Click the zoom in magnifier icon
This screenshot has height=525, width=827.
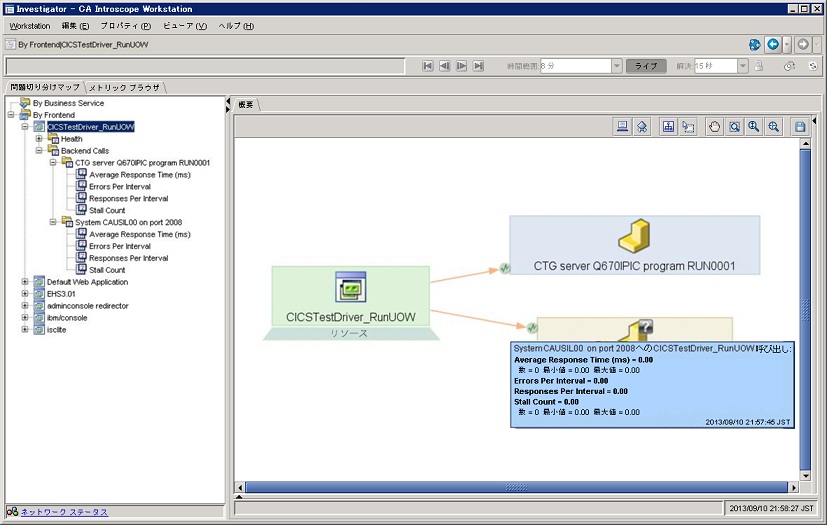coord(773,127)
